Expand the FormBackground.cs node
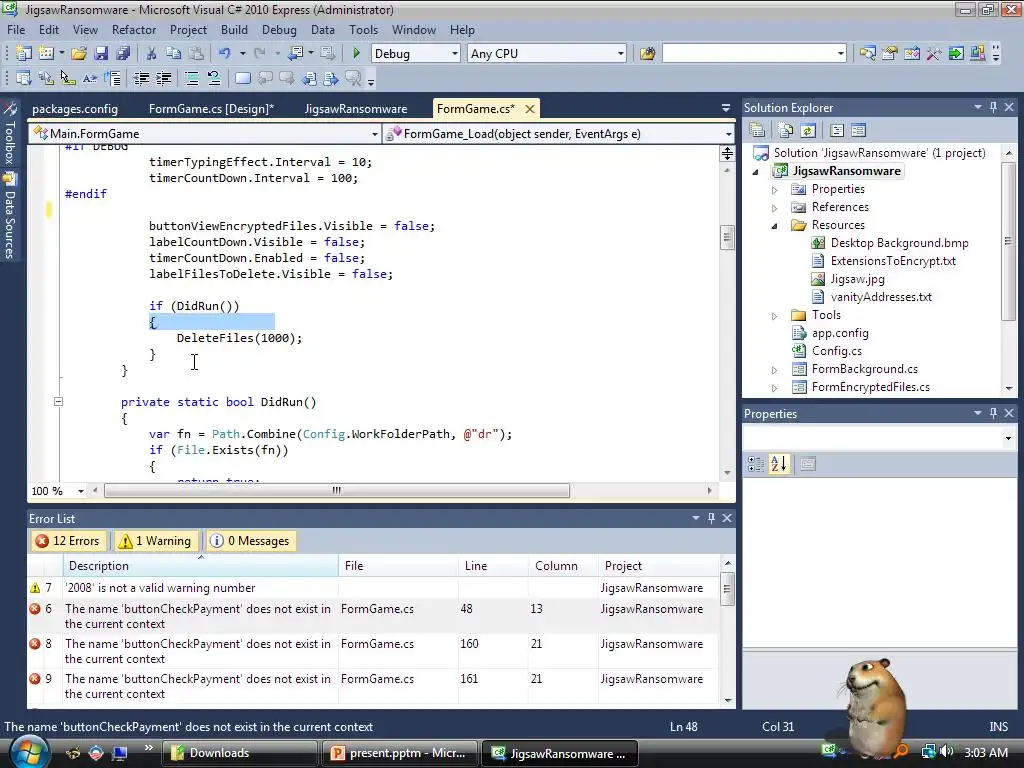 point(775,370)
